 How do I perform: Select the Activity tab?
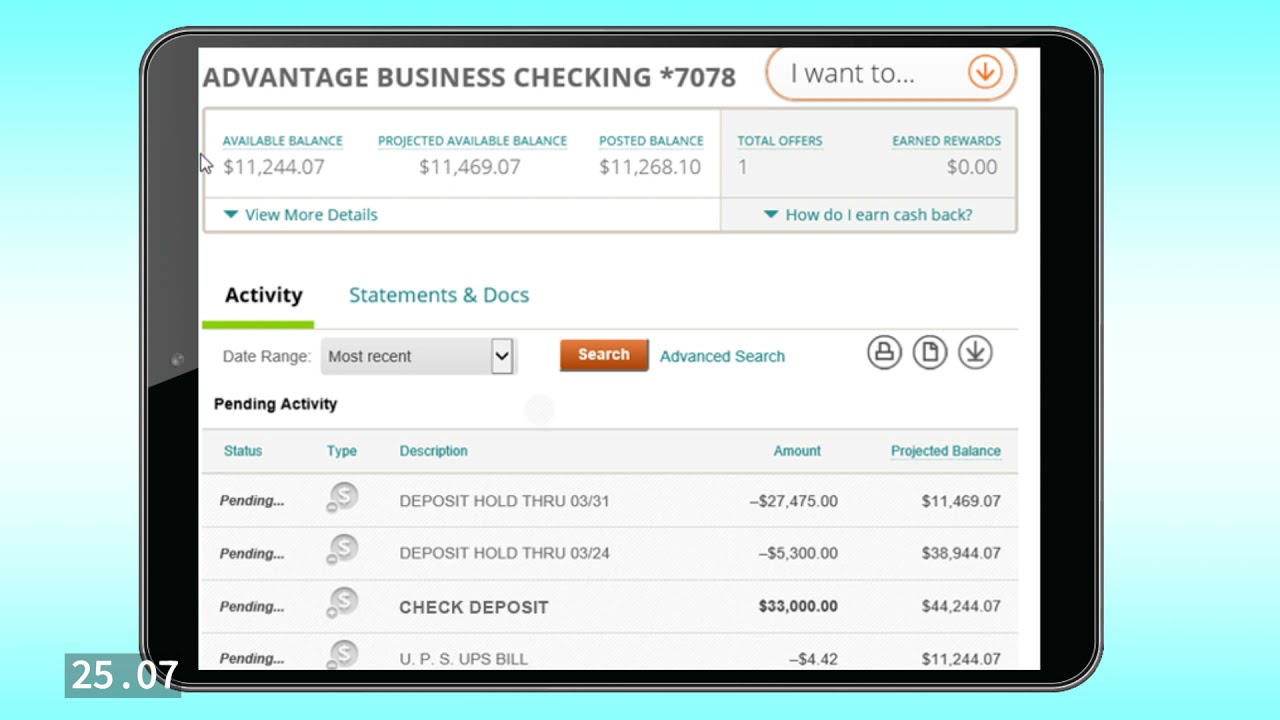pos(263,295)
